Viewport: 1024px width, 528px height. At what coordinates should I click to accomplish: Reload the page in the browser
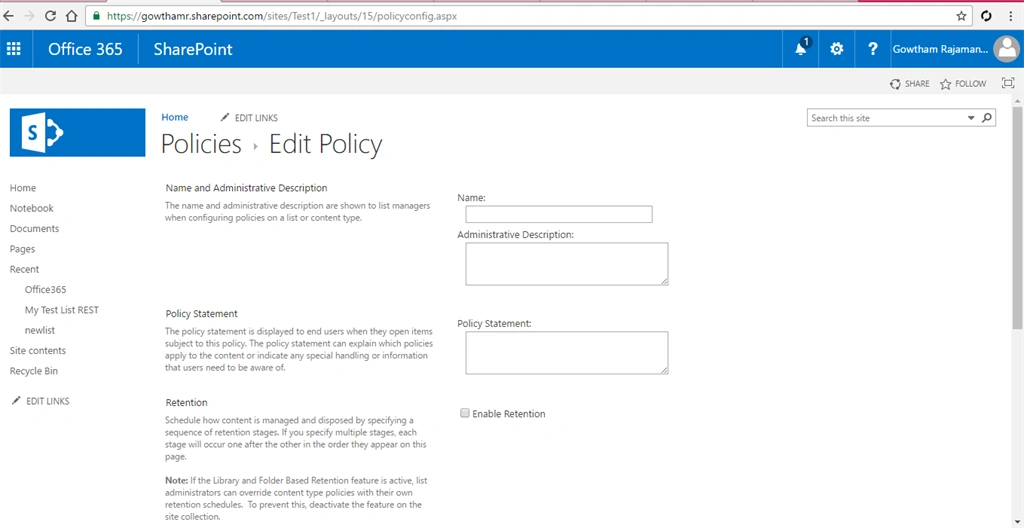click(x=50, y=16)
